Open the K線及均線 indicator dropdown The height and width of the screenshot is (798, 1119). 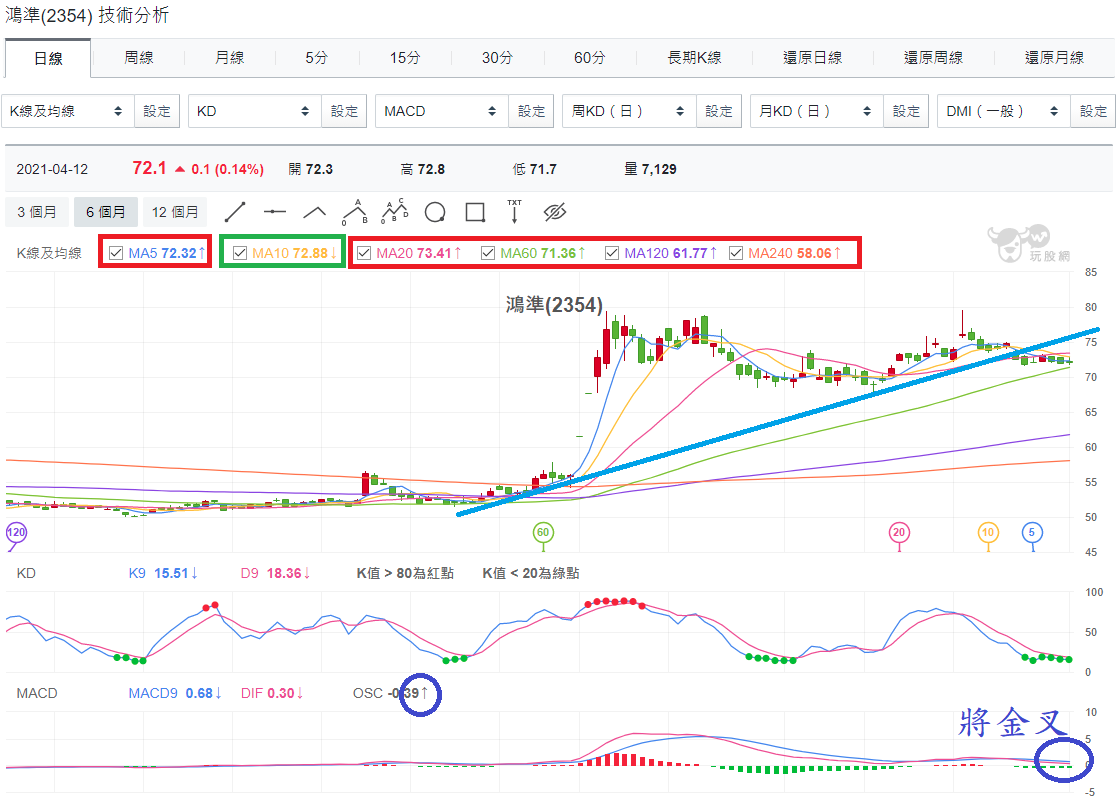(x=68, y=111)
